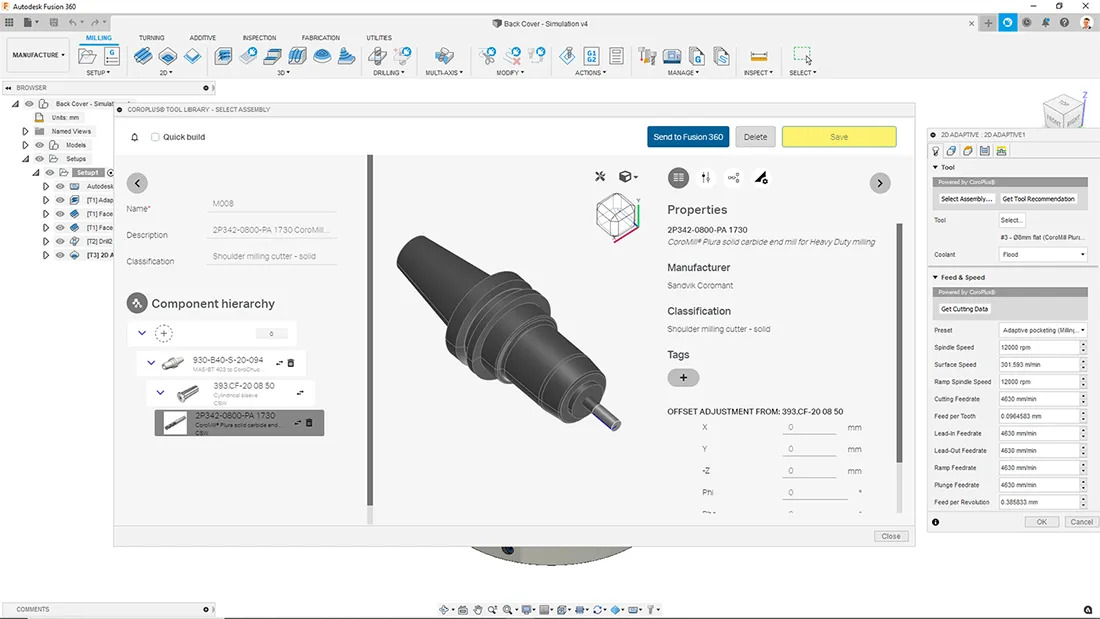Toggle visibility of [T3] 2D Adaptive operation
The width and height of the screenshot is (1100, 619).
[60, 255]
